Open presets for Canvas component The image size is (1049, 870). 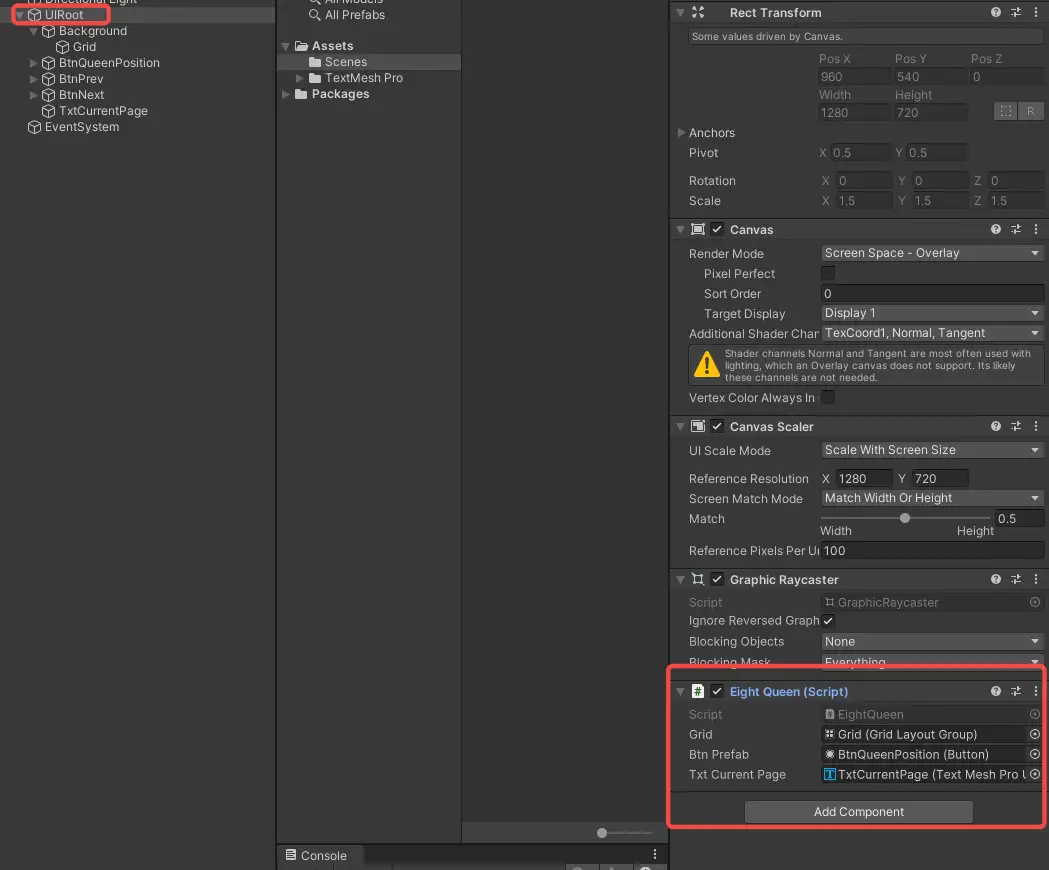1016,230
